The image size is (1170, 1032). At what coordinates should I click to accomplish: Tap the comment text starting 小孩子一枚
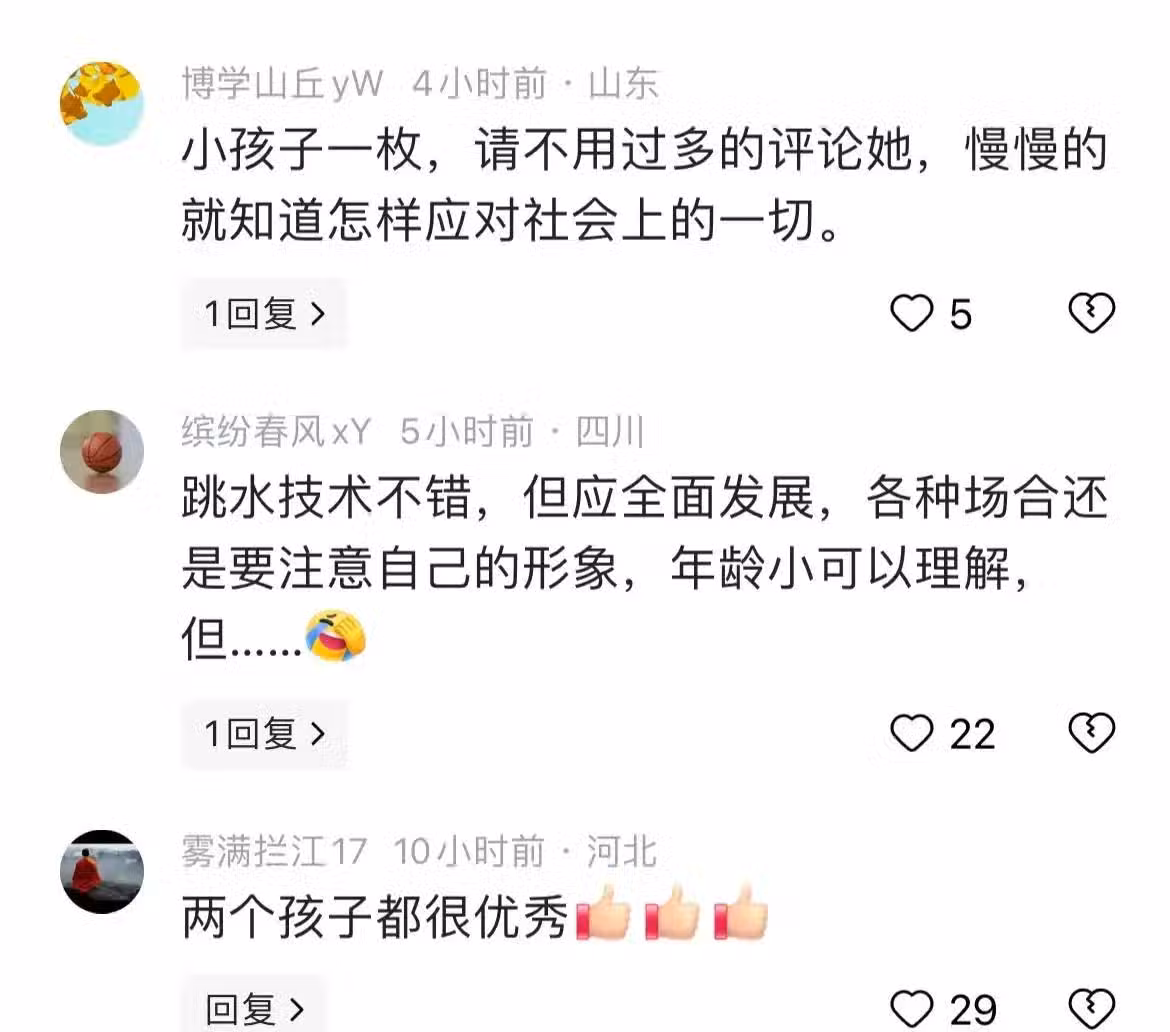tap(645, 184)
